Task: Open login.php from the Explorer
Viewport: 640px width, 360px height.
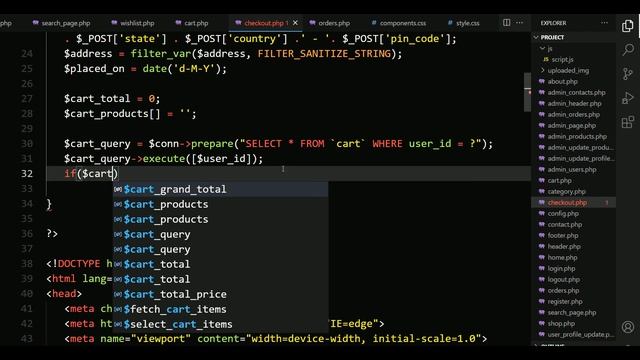Action: coord(573,269)
